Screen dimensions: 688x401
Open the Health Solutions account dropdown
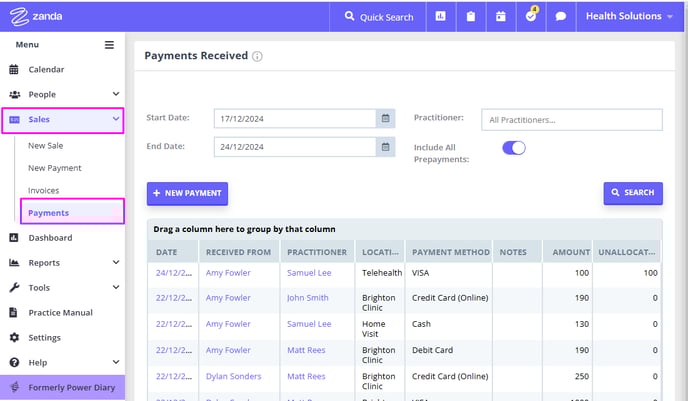click(x=629, y=16)
